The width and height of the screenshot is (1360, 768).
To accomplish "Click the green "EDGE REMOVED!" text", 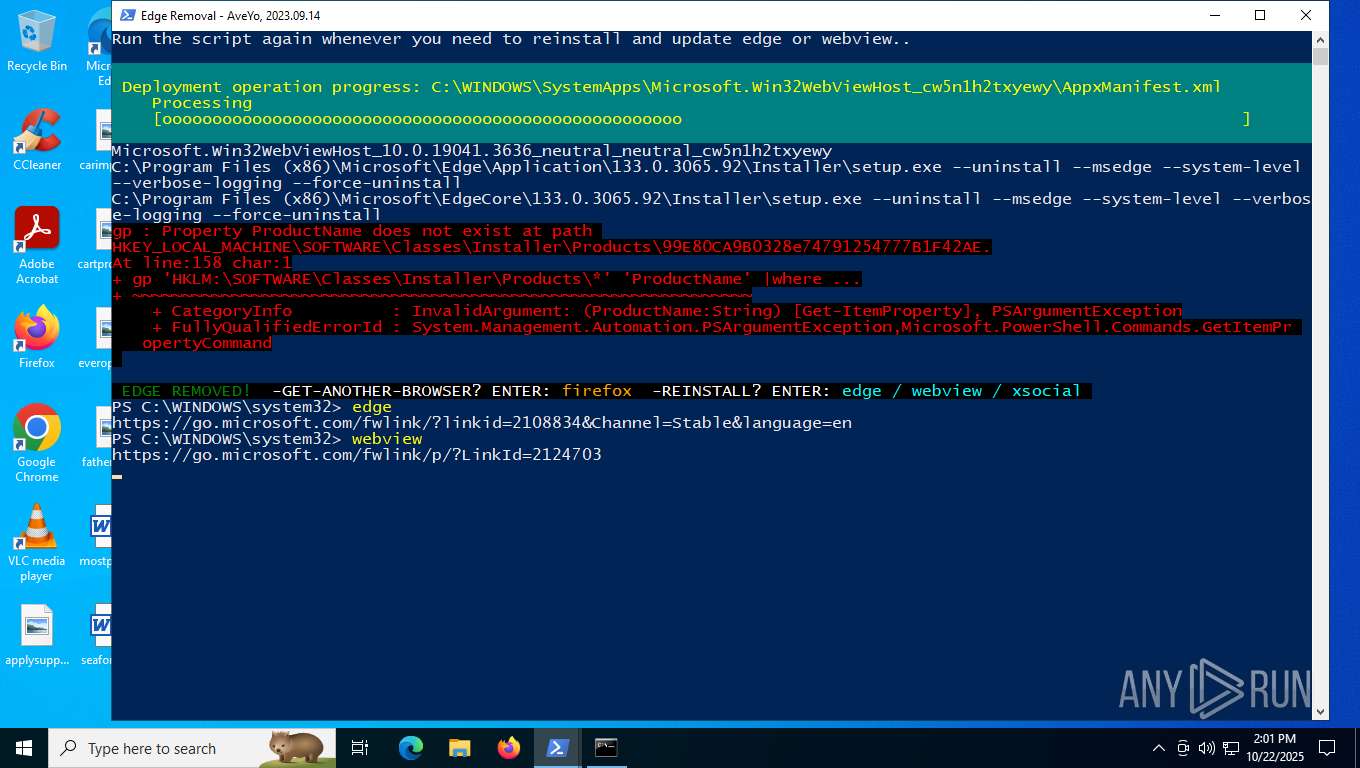I will coord(186,391).
